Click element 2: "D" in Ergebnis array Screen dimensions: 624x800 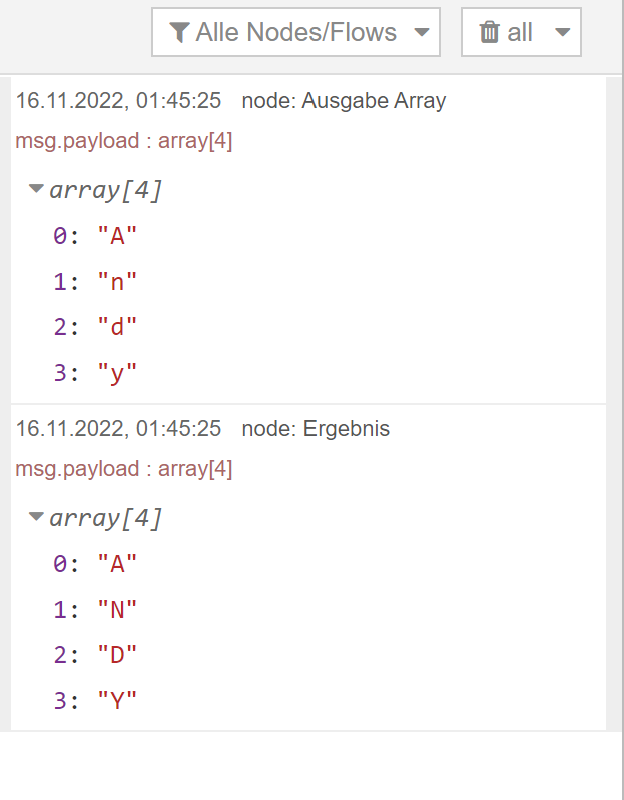(95, 655)
